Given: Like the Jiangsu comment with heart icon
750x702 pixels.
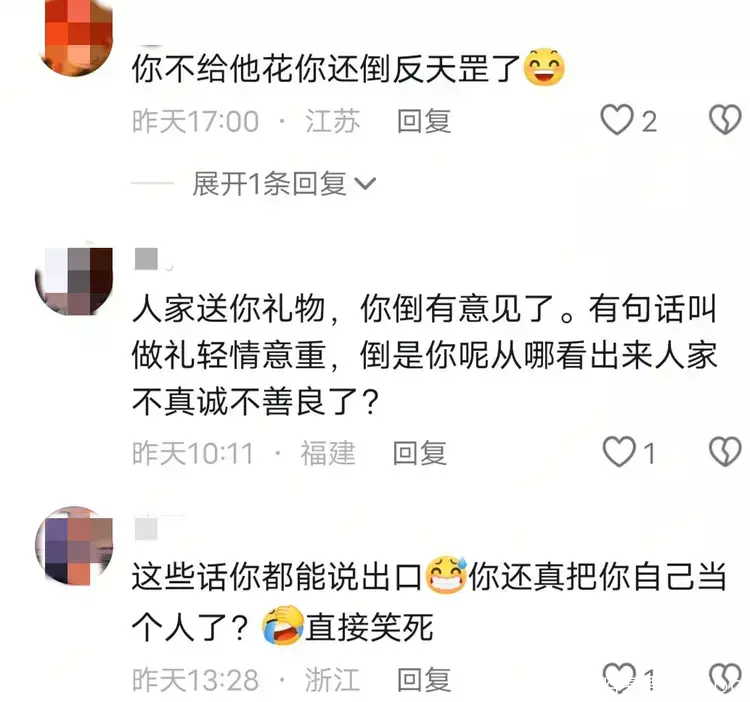Looking at the screenshot, I should tap(617, 120).
